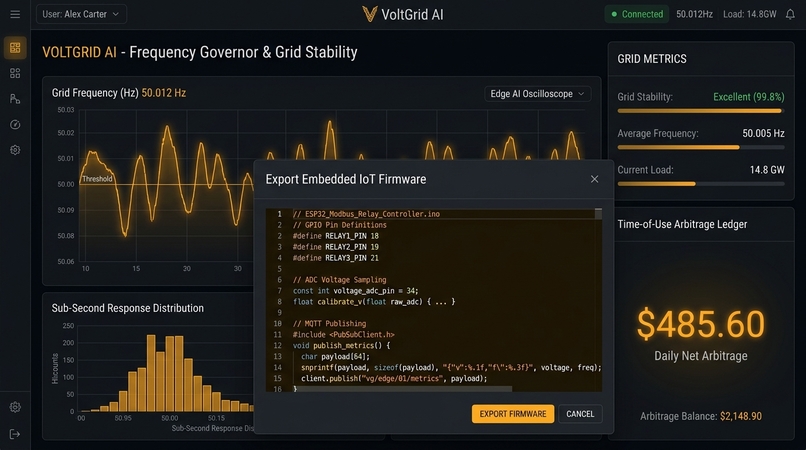Viewport: 806px width, 450px height.
Task: Click the VoltGrid AI logo
Action: click(402, 14)
